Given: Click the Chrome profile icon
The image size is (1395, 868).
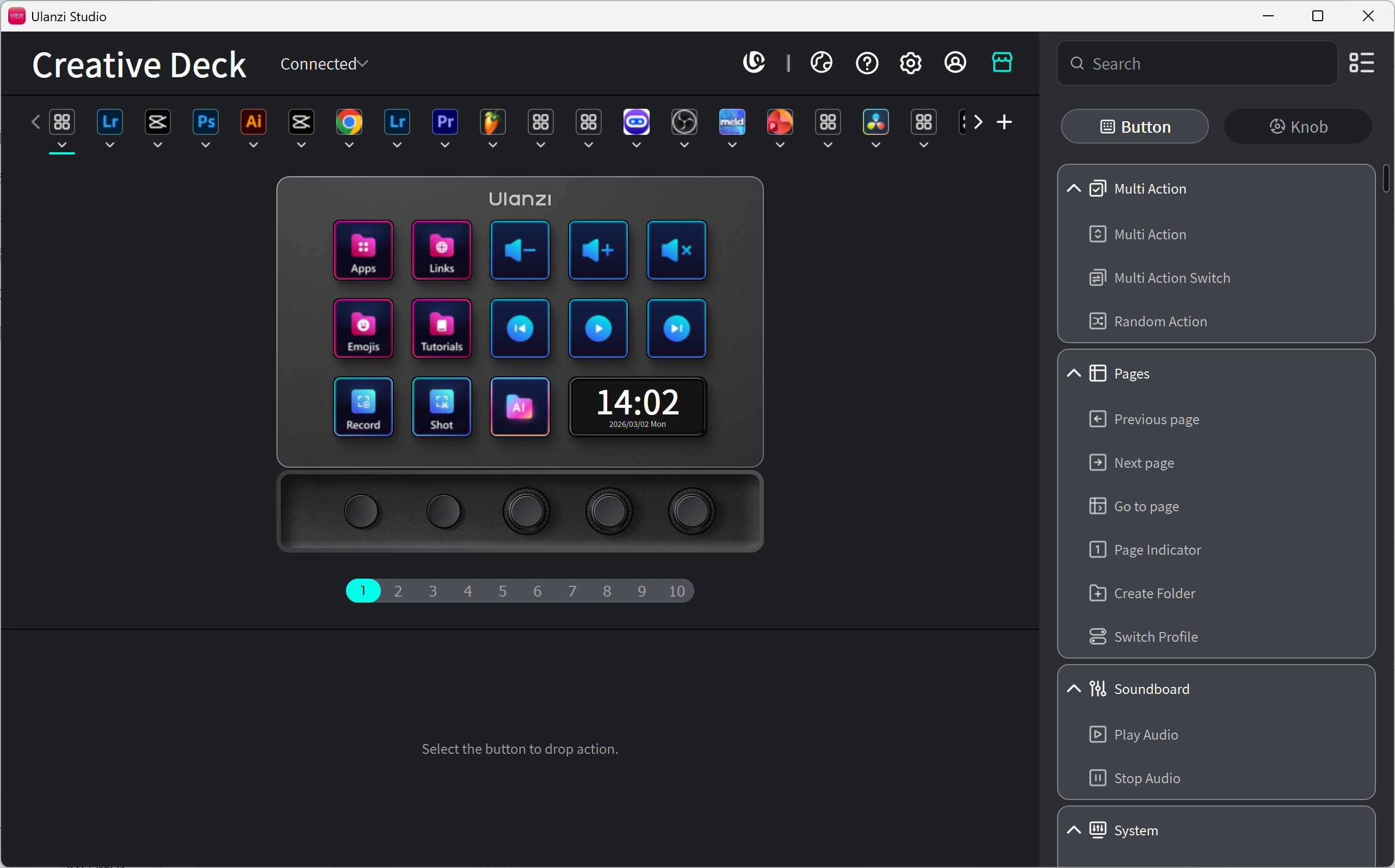Looking at the screenshot, I should pyautogui.click(x=349, y=122).
